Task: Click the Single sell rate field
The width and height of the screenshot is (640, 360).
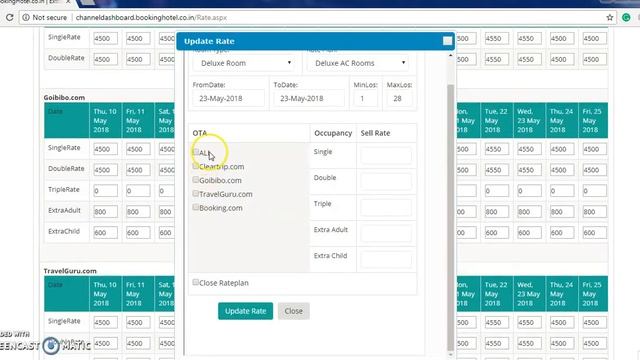Action: click(x=386, y=156)
